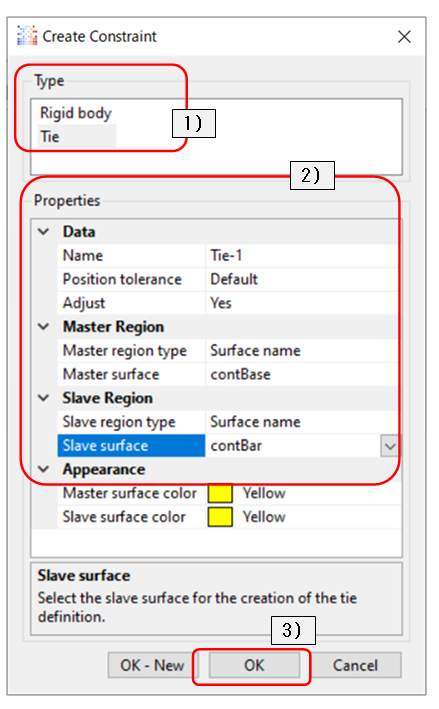Screen dimensions: 439x709
Task: Select the Slave surface color label
Action: point(124,517)
